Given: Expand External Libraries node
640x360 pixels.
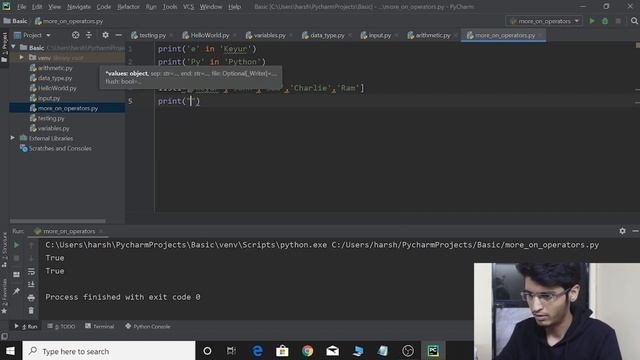Looking at the screenshot, I should (x=13, y=138).
